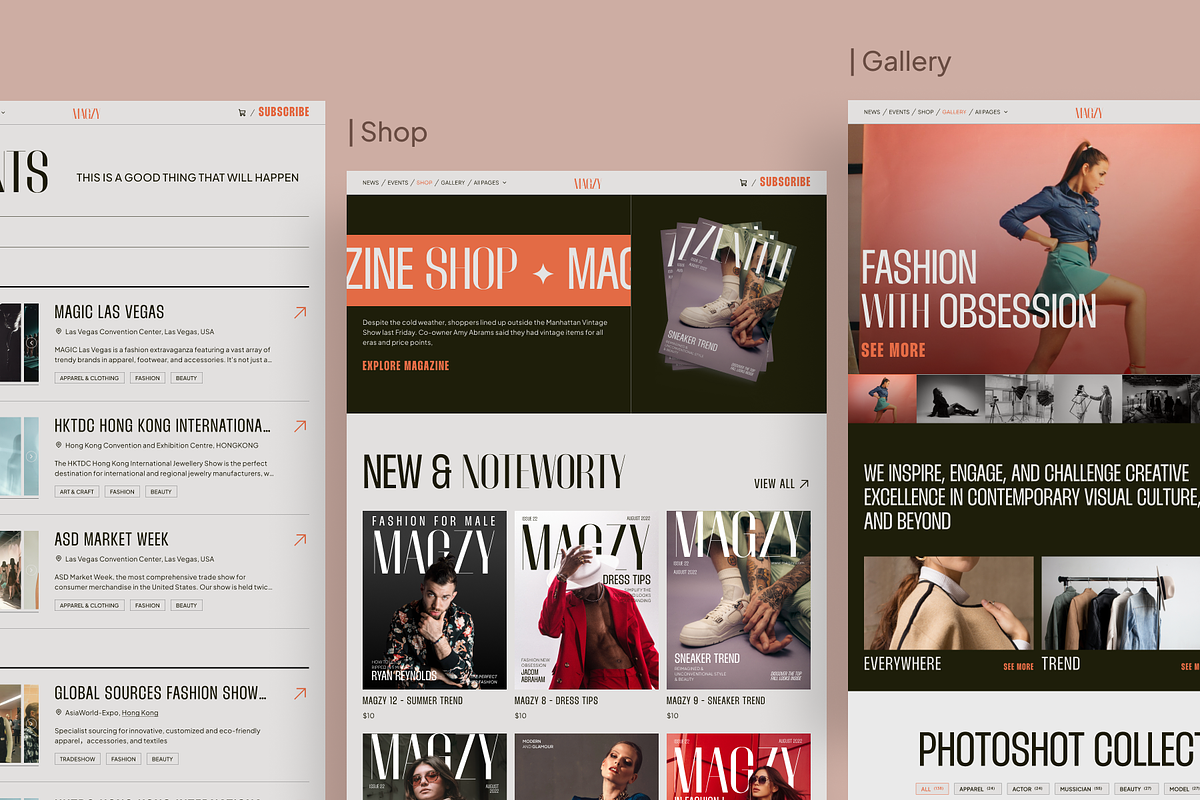The width and height of the screenshot is (1200, 800).
Task: Open News in Gallery page navigation
Action: pyautogui.click(x=872, y=112)
